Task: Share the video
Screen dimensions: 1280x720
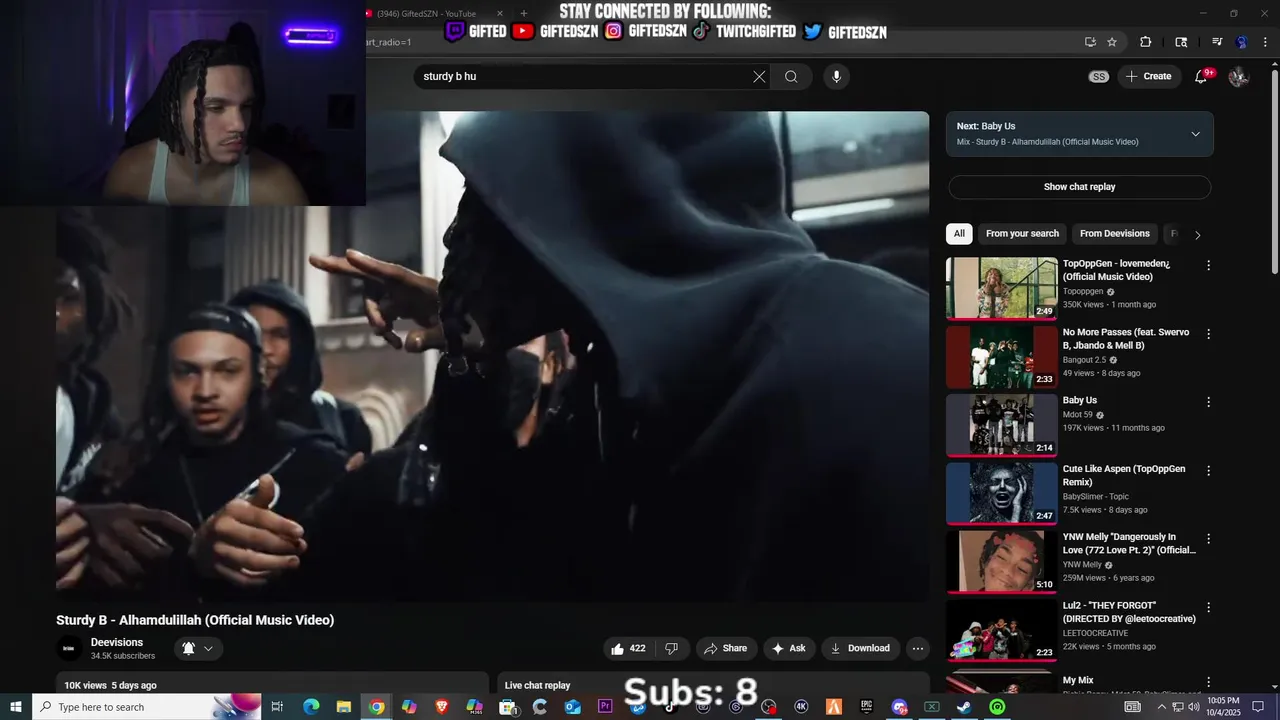Action: [x=725, y=648]
